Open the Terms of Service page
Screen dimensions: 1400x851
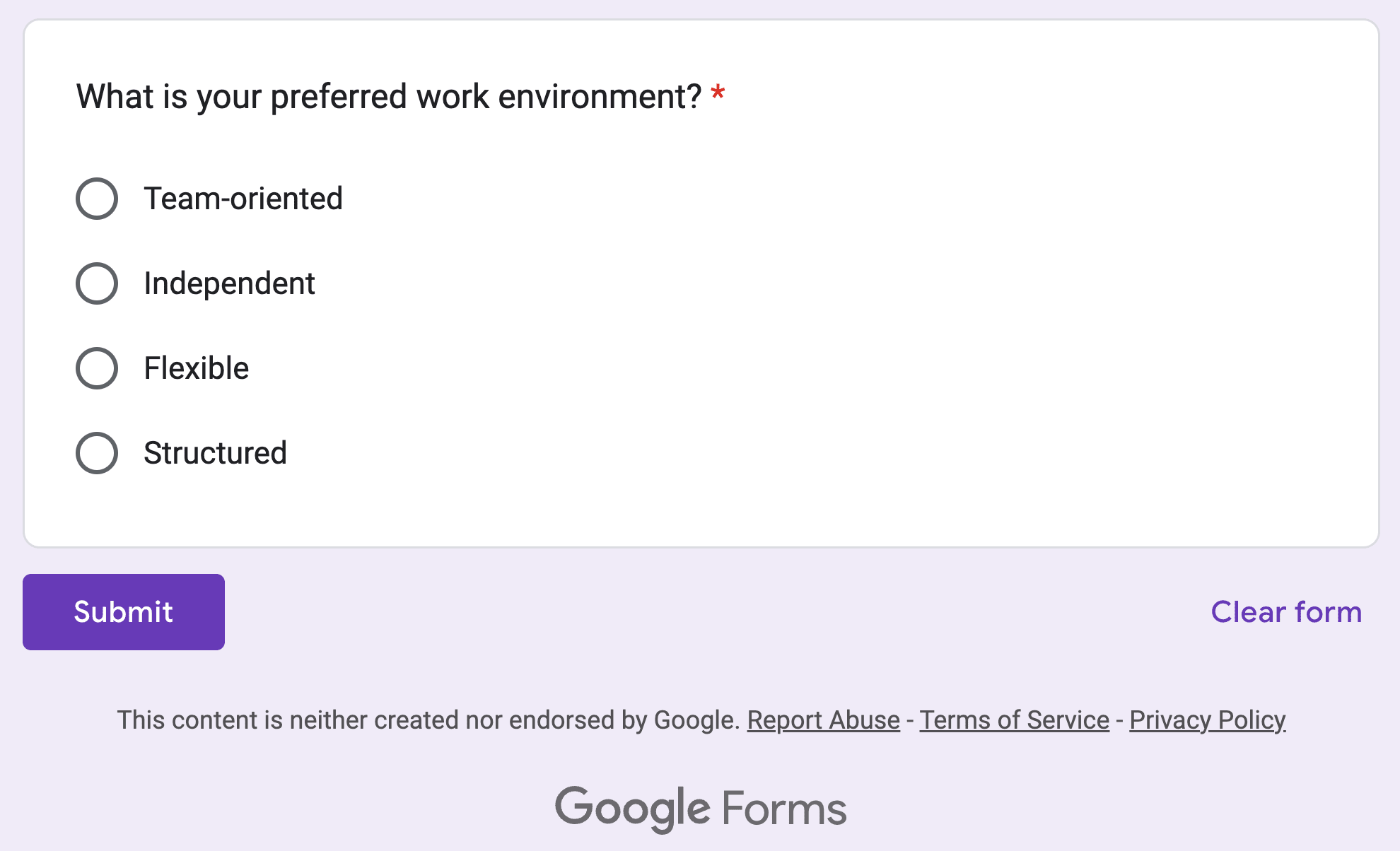[x=1014, y=720]
